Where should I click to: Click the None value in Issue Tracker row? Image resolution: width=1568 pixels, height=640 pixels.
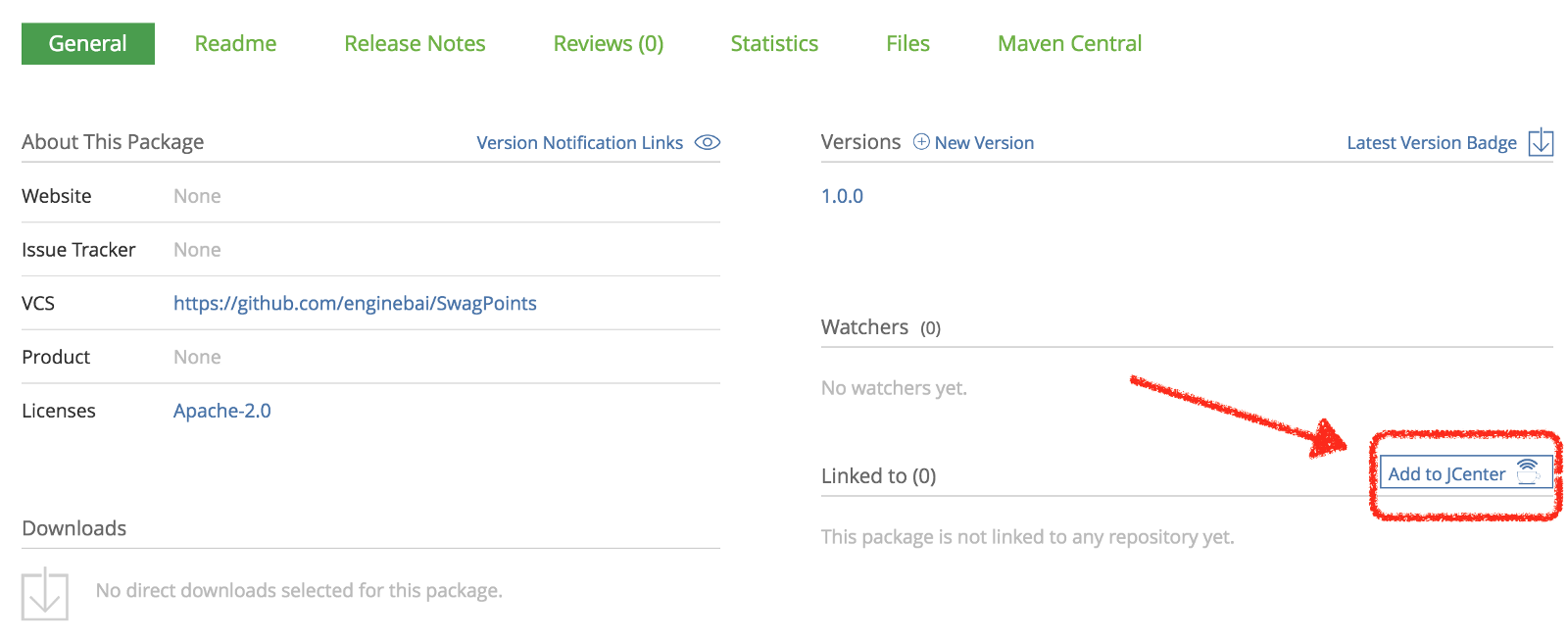197,250
